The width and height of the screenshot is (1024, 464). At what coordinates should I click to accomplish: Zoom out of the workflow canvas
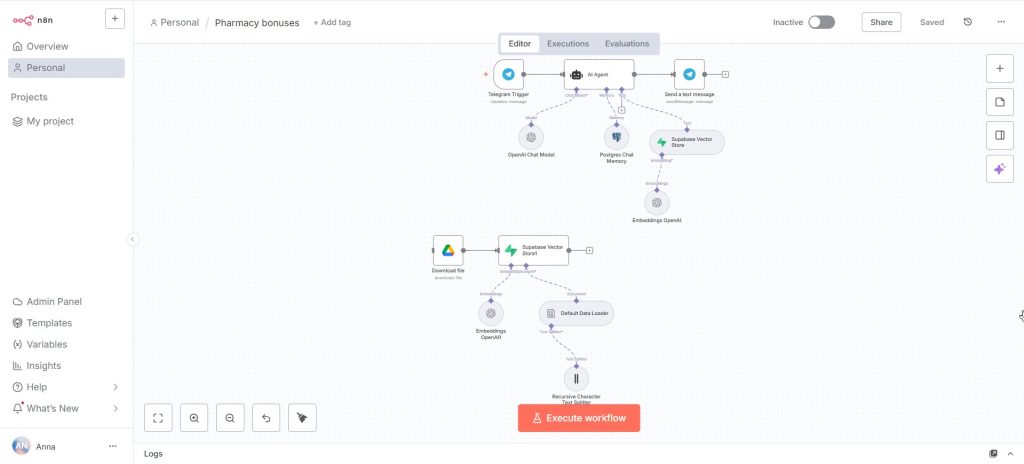coord(230,418)
